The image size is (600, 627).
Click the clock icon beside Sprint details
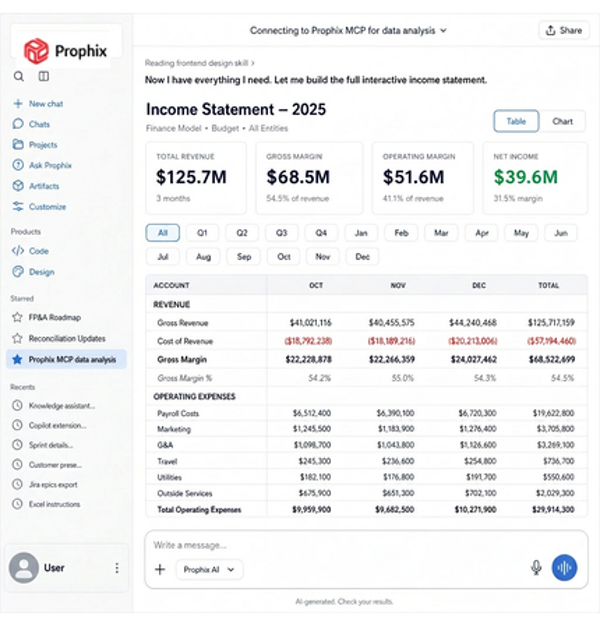[17, 445]
